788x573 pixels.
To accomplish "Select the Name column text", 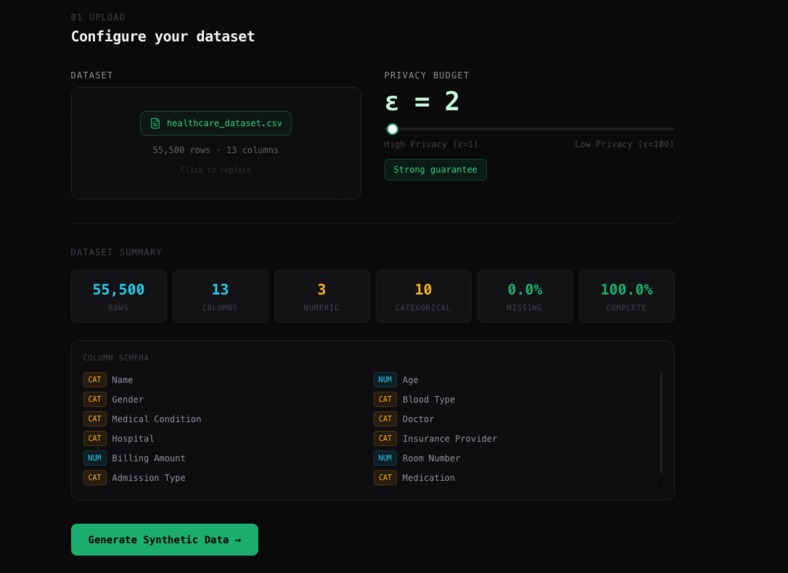I will [x=122, y=380].
